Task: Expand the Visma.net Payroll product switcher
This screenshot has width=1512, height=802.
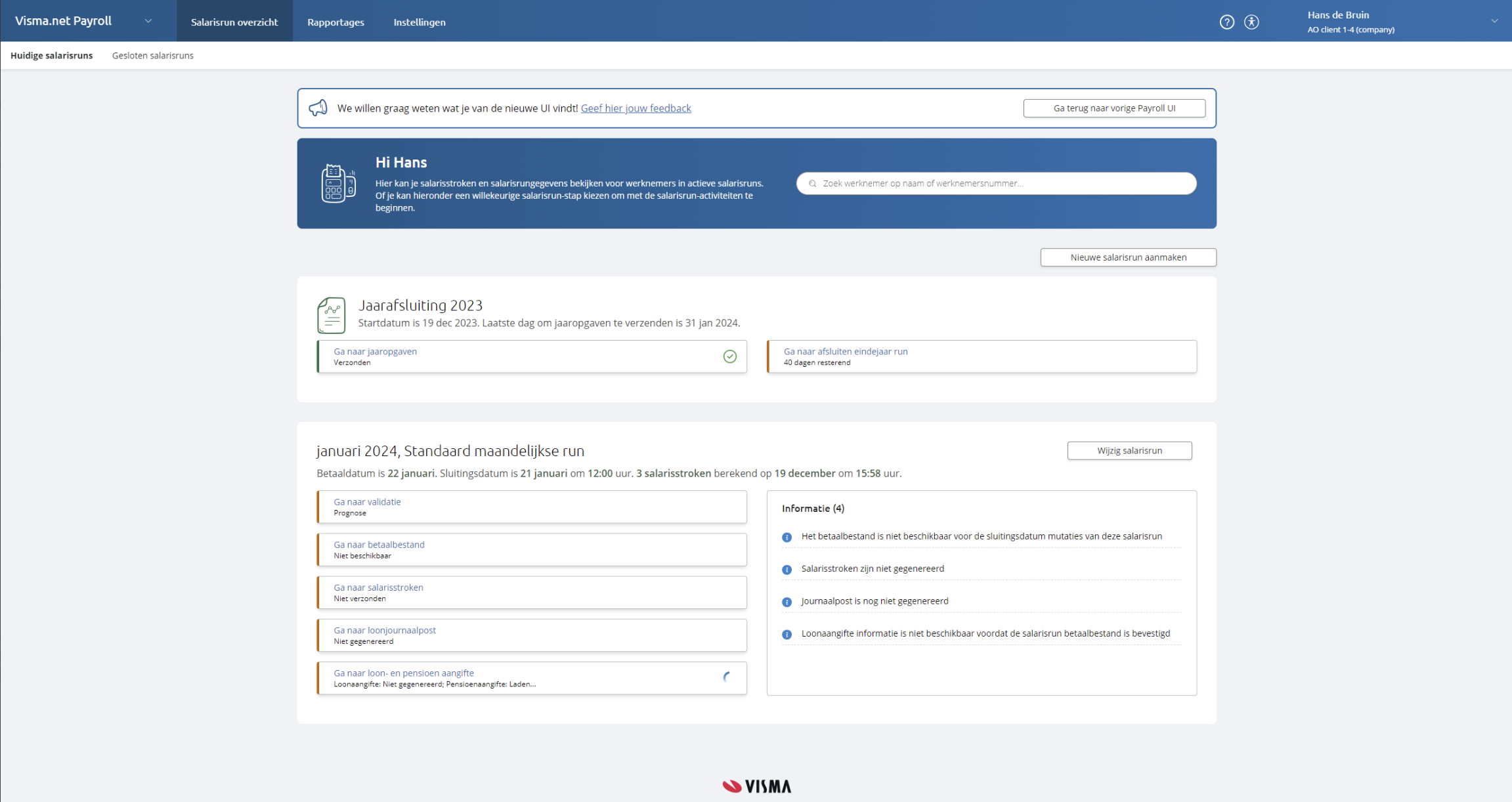Action: point(148,20)
